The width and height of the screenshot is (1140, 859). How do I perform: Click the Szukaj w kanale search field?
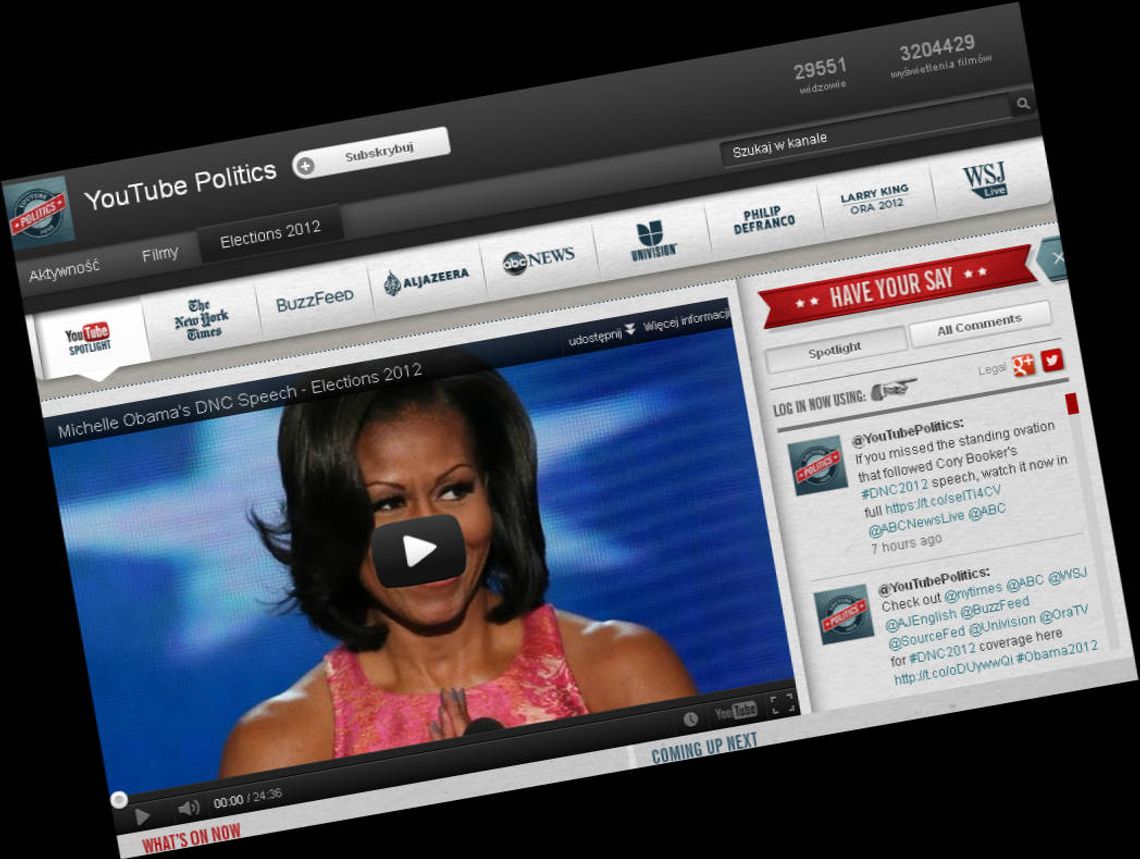pos(865,131)
